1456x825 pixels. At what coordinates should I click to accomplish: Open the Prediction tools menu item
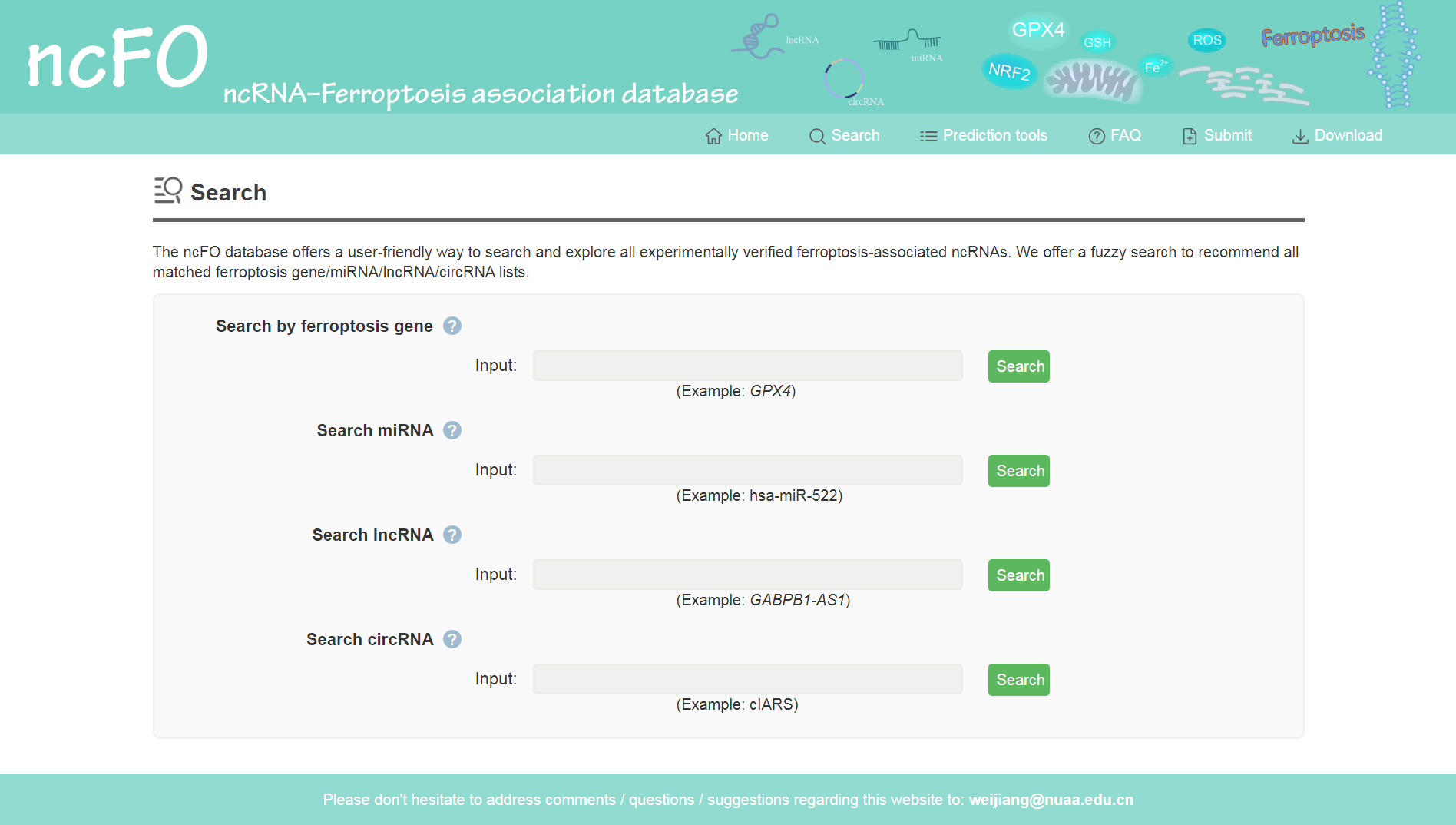coord(984,135)
